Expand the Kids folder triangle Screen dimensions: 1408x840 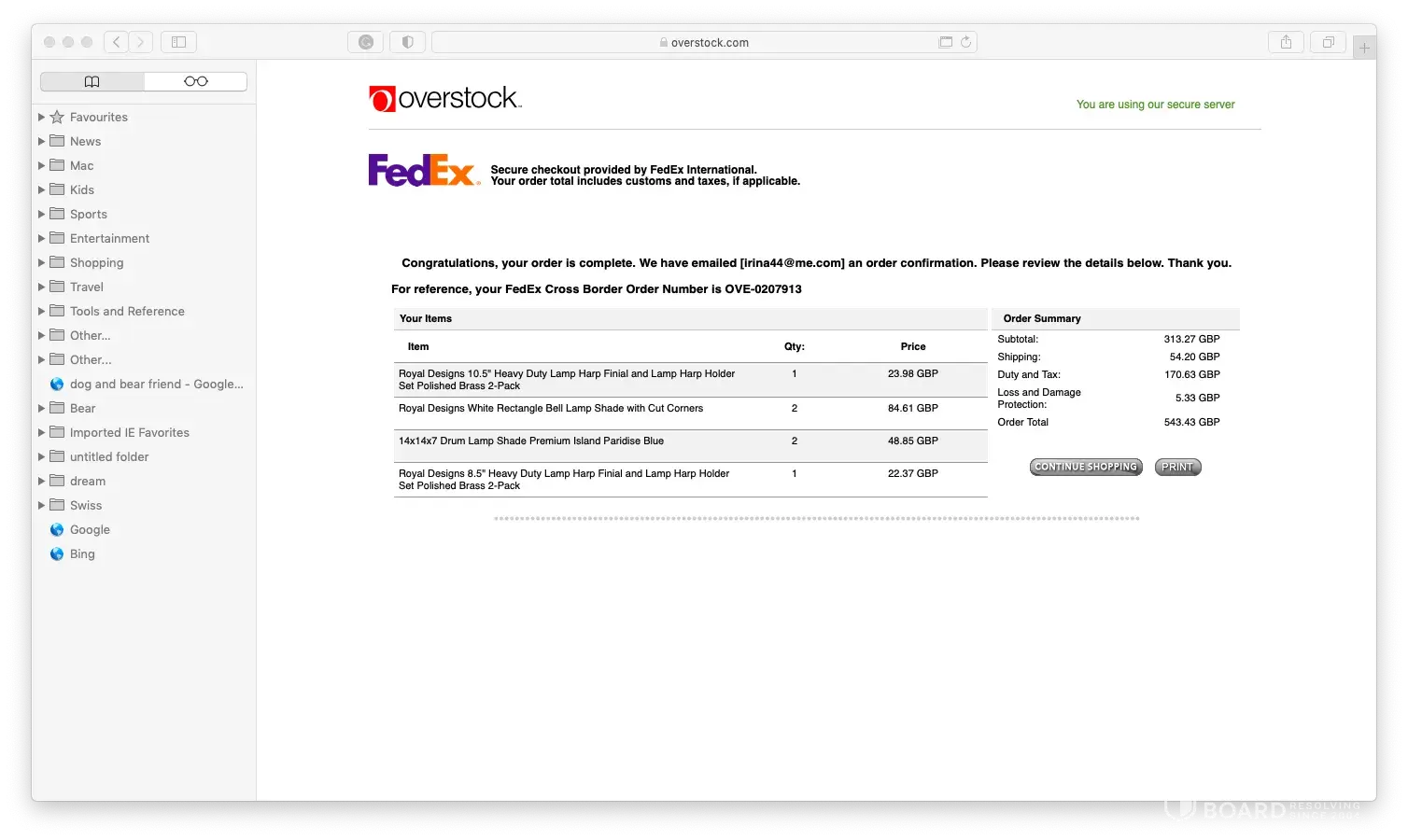[x=41, y=189]
